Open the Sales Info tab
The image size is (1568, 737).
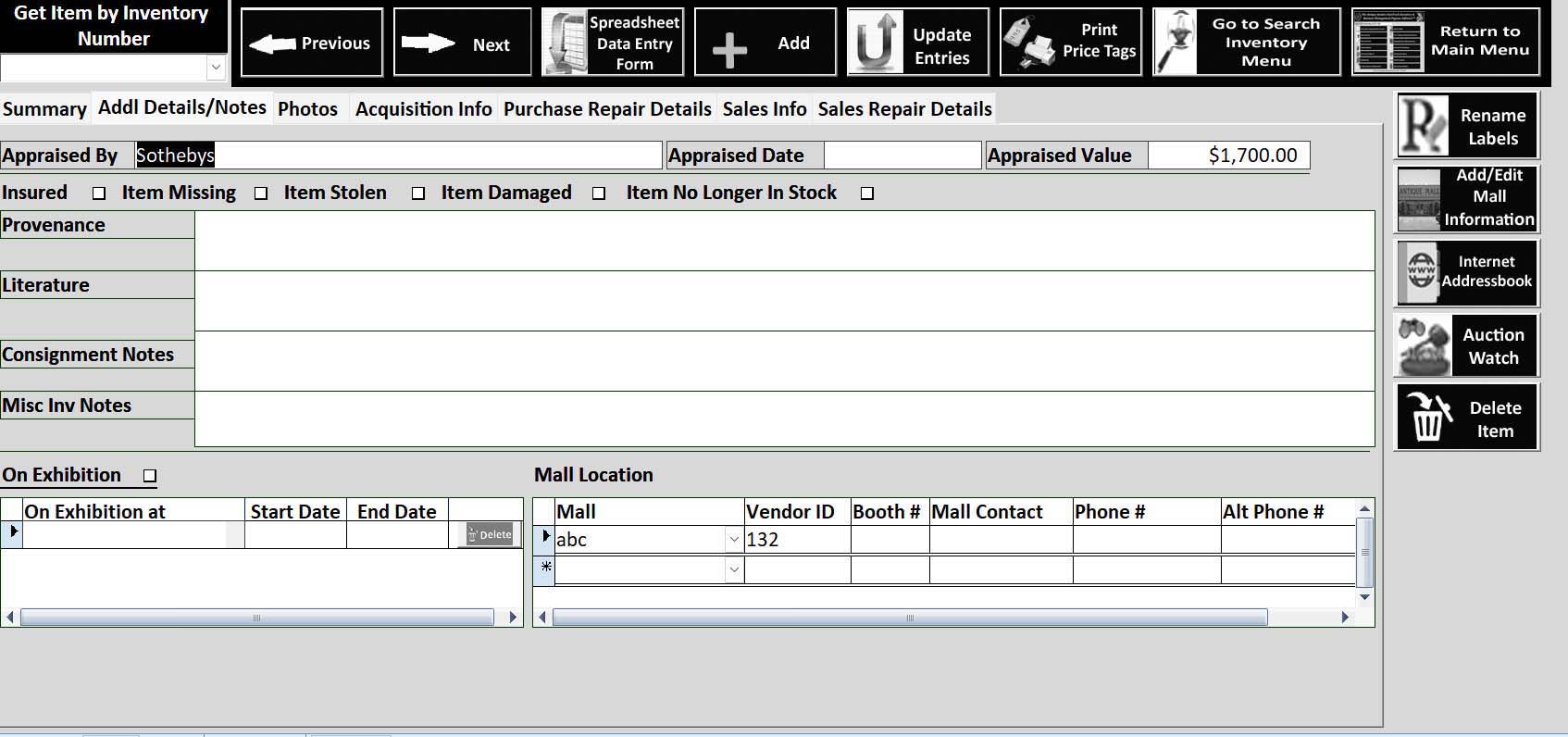[764, 109]
